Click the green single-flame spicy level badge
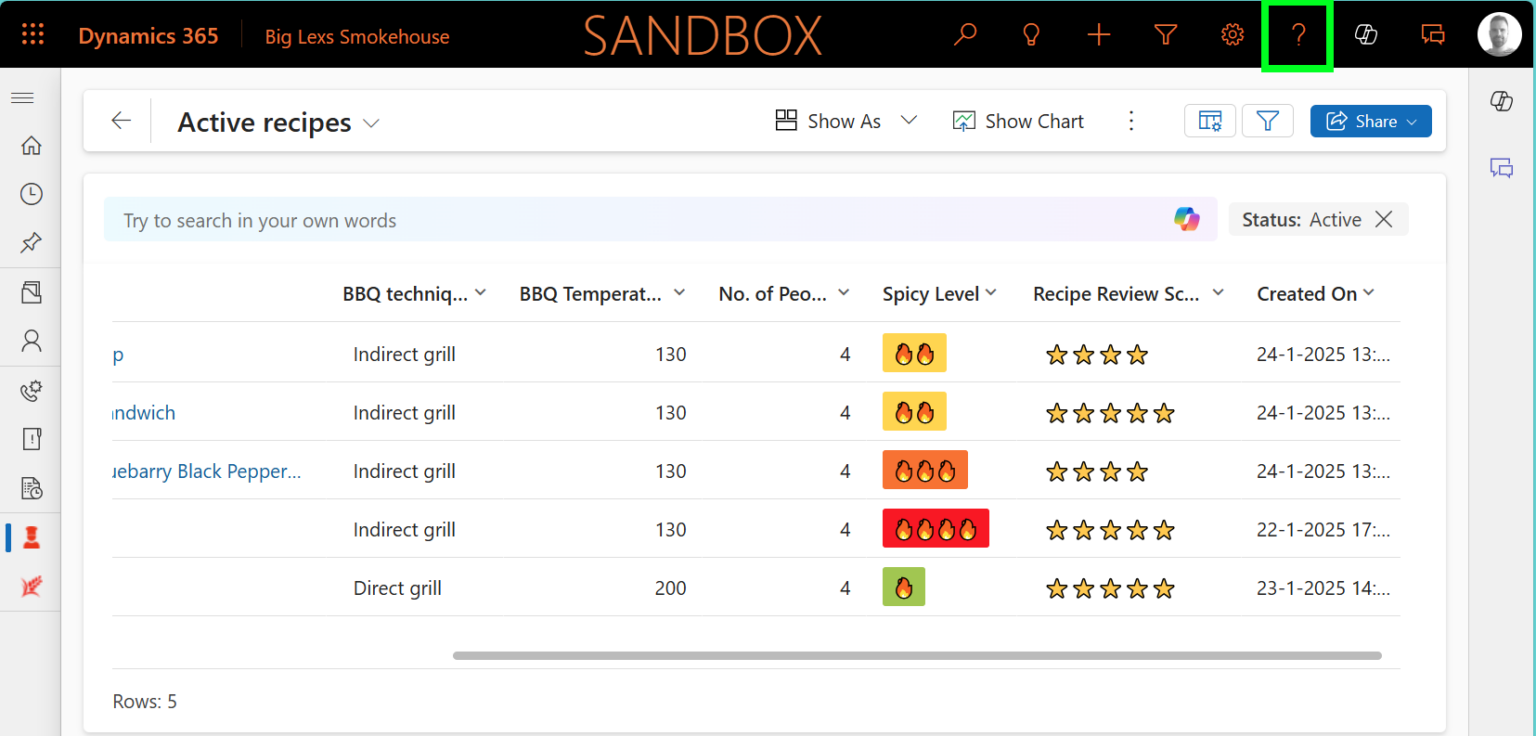The height and width of the screenshot is (736, 1536). (x=904, y=587)
